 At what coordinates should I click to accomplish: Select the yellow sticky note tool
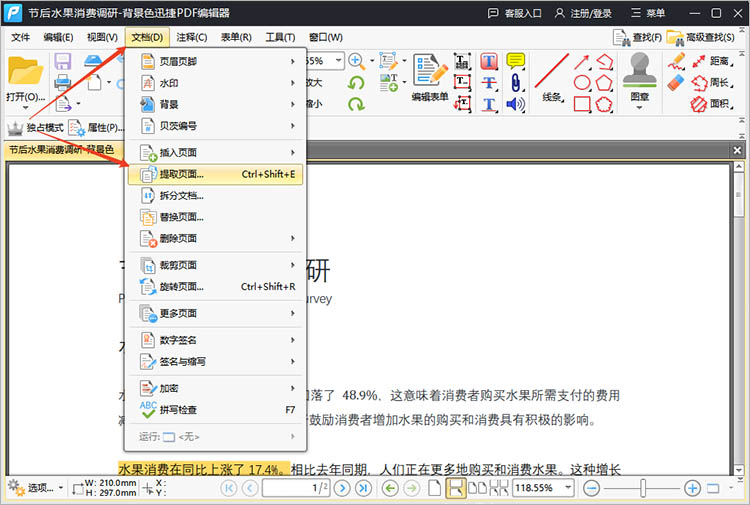point(516,61)
